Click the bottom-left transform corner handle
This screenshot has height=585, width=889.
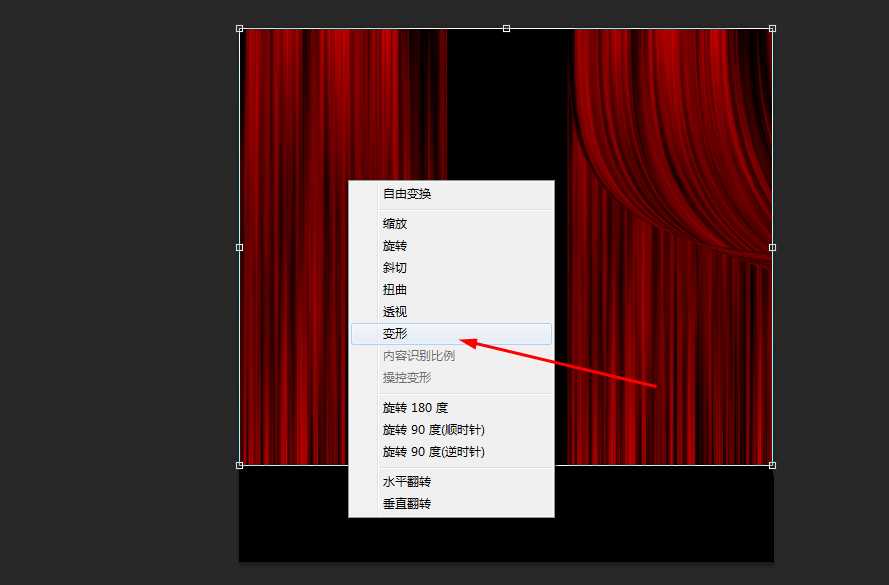click(240, 464)
